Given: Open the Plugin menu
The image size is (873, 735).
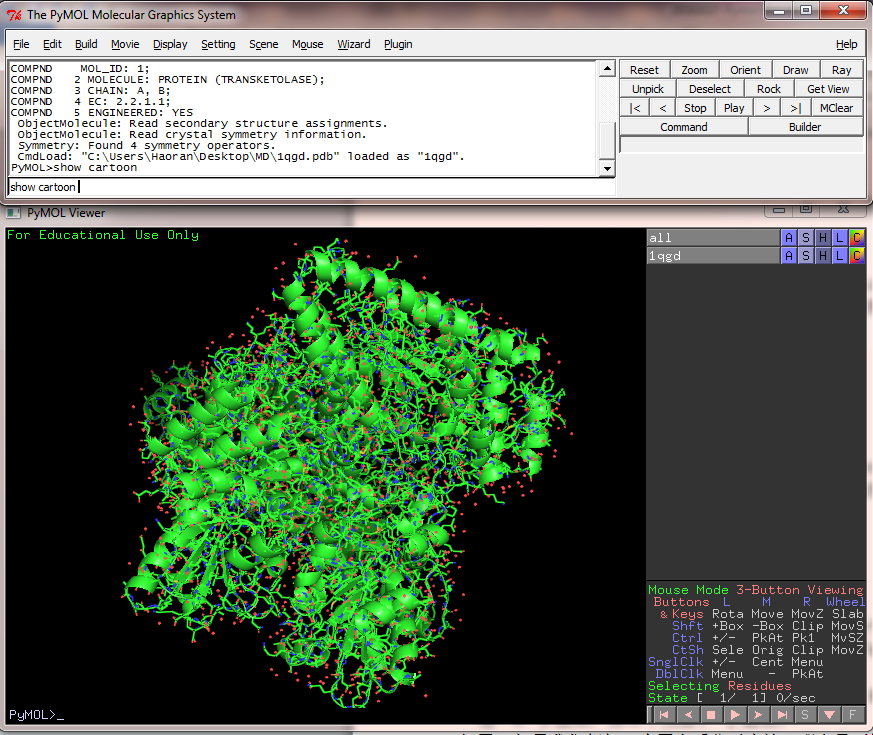Looking at the screenshot, I should (x=399, y=44).
